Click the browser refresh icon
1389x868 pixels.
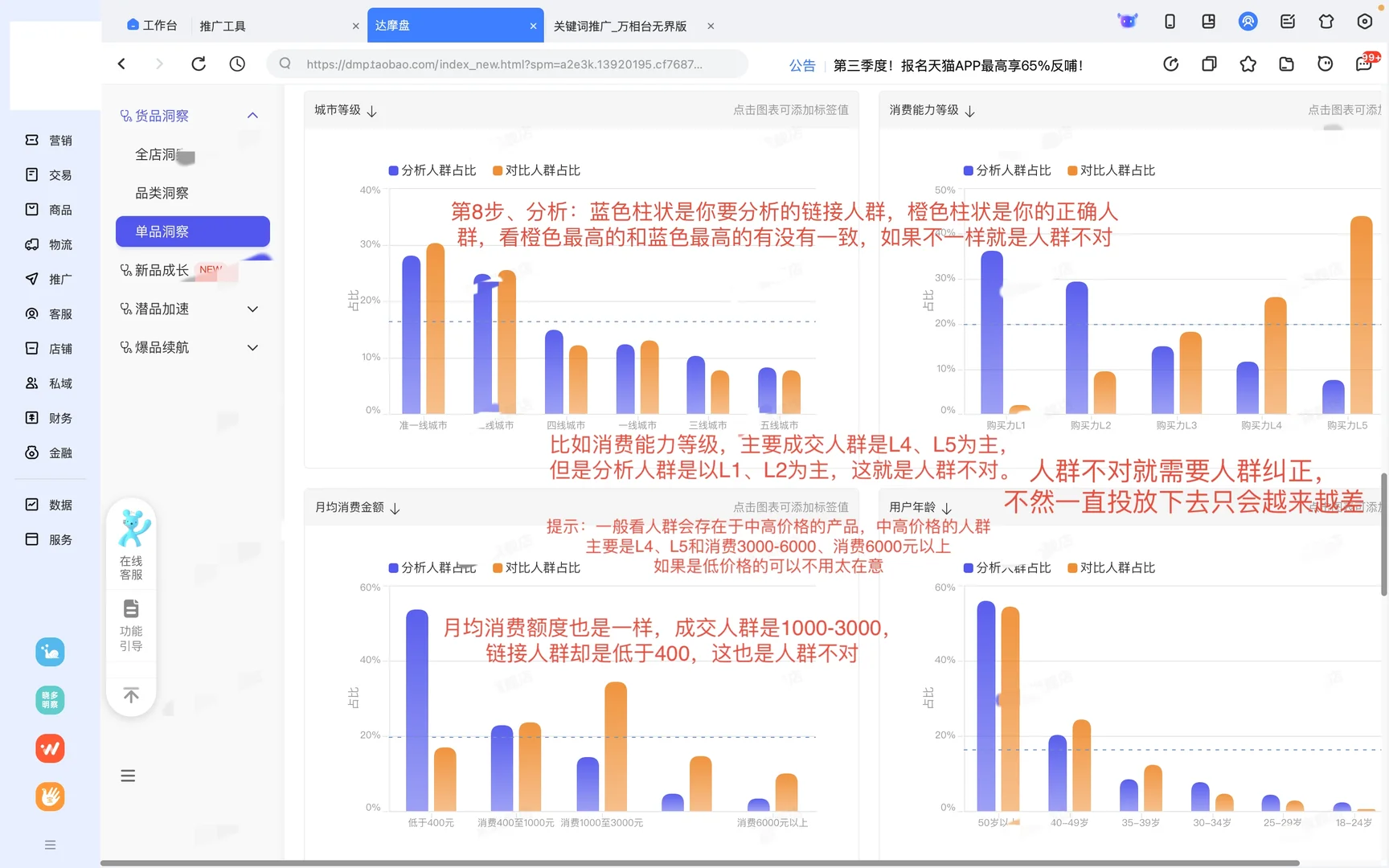(x=199, y=63)
